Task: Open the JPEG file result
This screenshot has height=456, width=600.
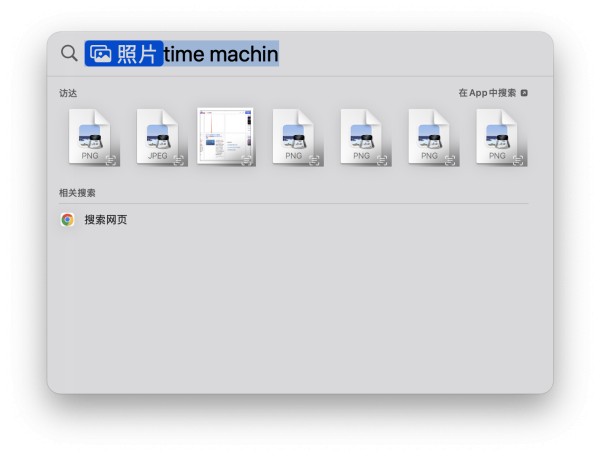Action: [162, 137]
